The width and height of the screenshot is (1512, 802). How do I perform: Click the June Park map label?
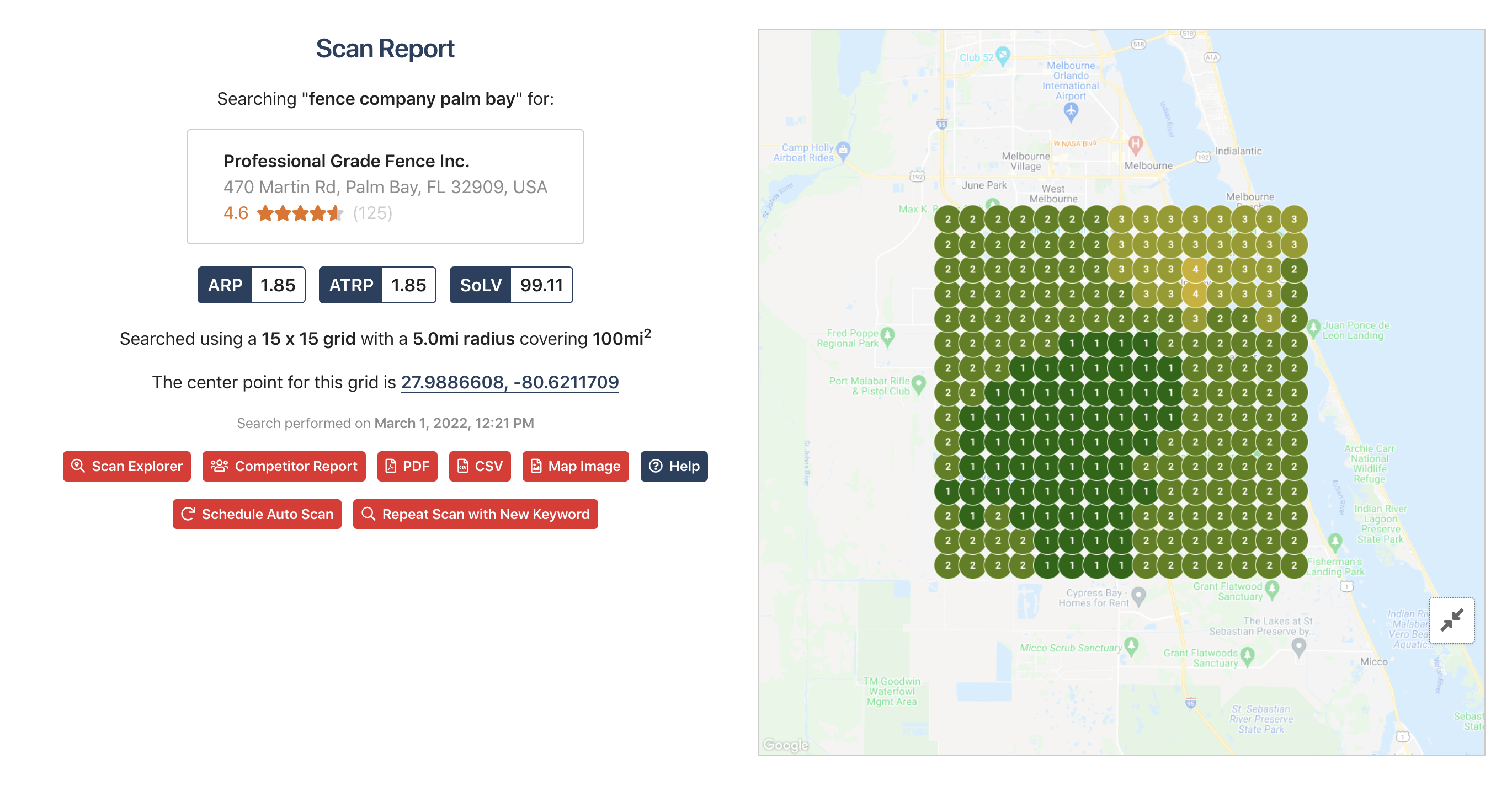pos(984,185)
